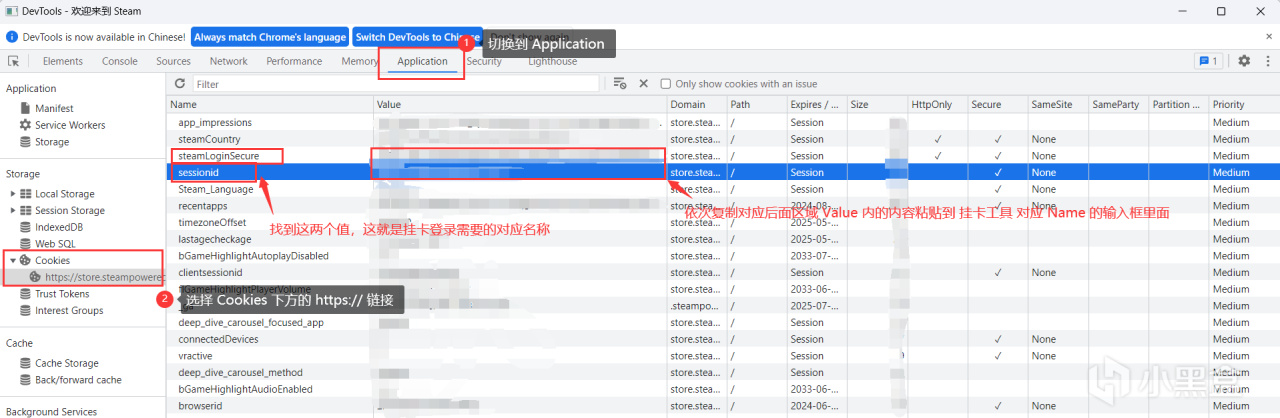Click Always match Chrome's language button

(x=268, y=37)
